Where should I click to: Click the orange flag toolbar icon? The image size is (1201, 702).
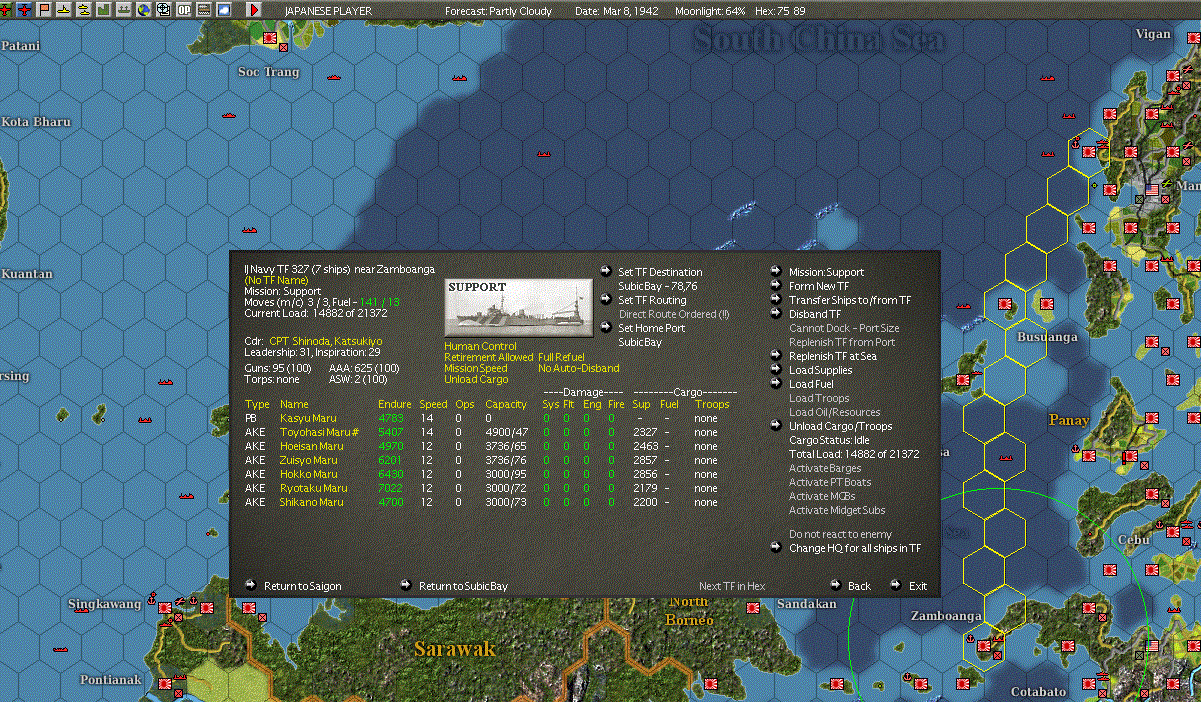(44, 9)
